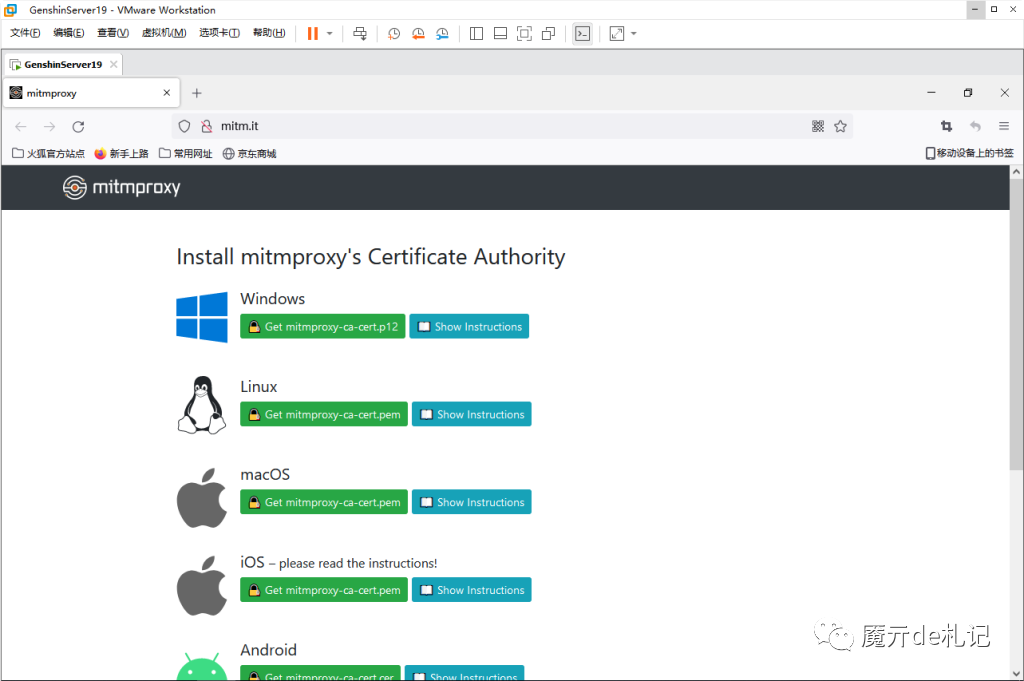
Task: Open 移动设备上的书签 folder
Action: click(969, 153)
